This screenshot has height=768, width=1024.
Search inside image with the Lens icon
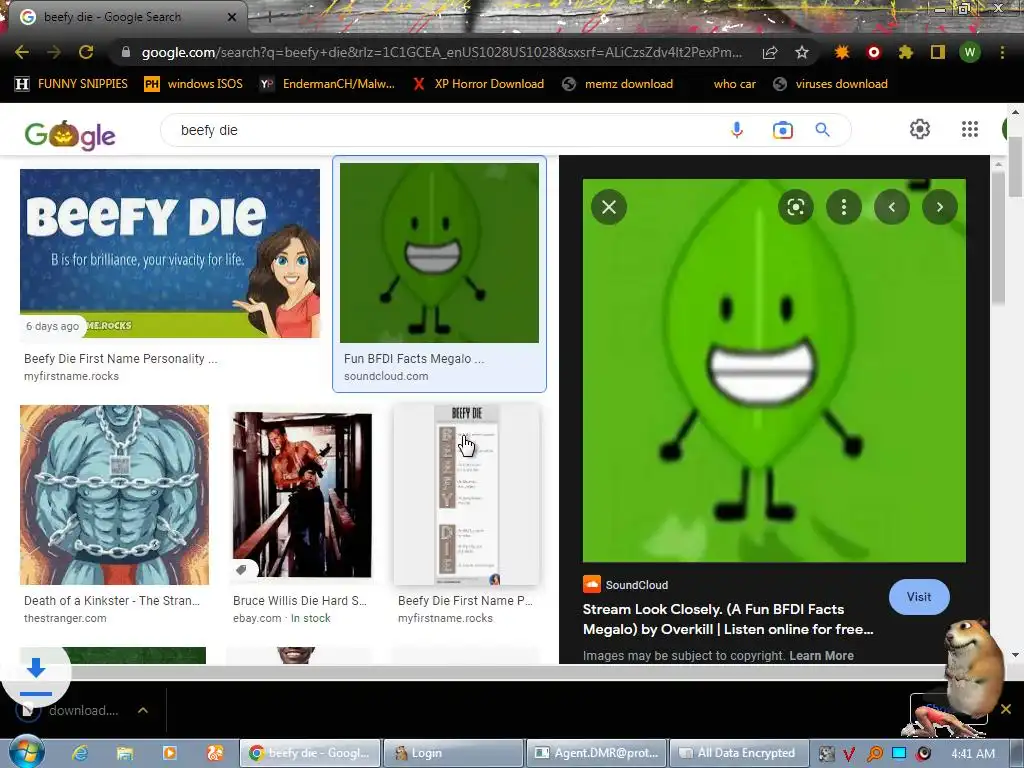[x=795, y=207]
